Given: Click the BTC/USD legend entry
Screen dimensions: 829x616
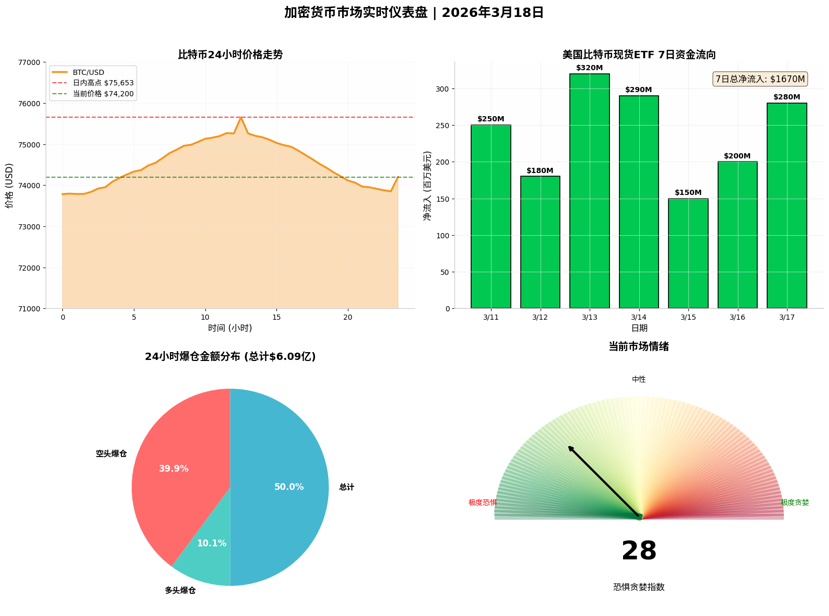Looking at the screenshot, I should 92,72.
